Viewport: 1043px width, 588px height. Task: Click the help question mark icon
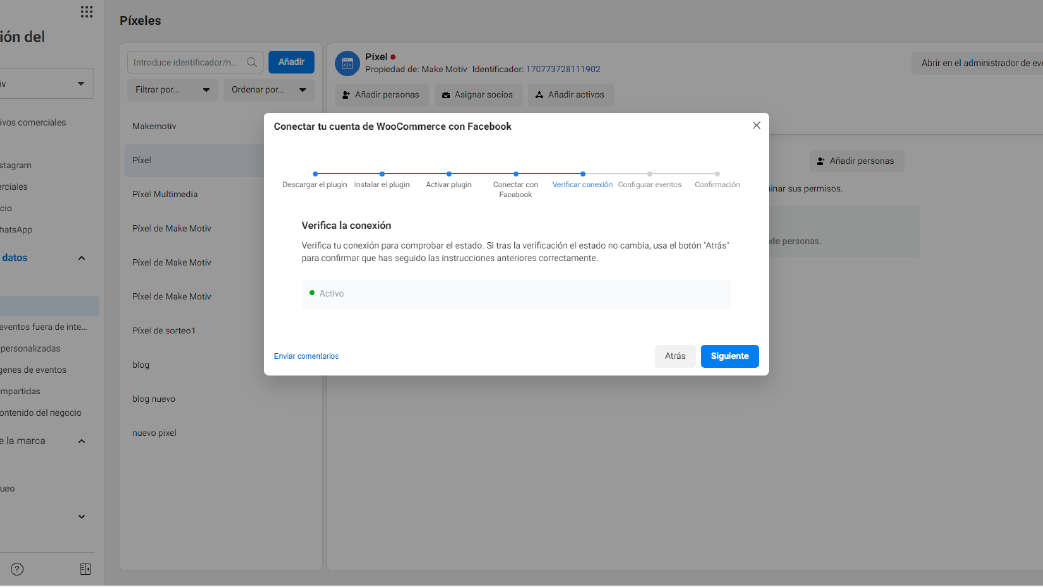[17, 569]
